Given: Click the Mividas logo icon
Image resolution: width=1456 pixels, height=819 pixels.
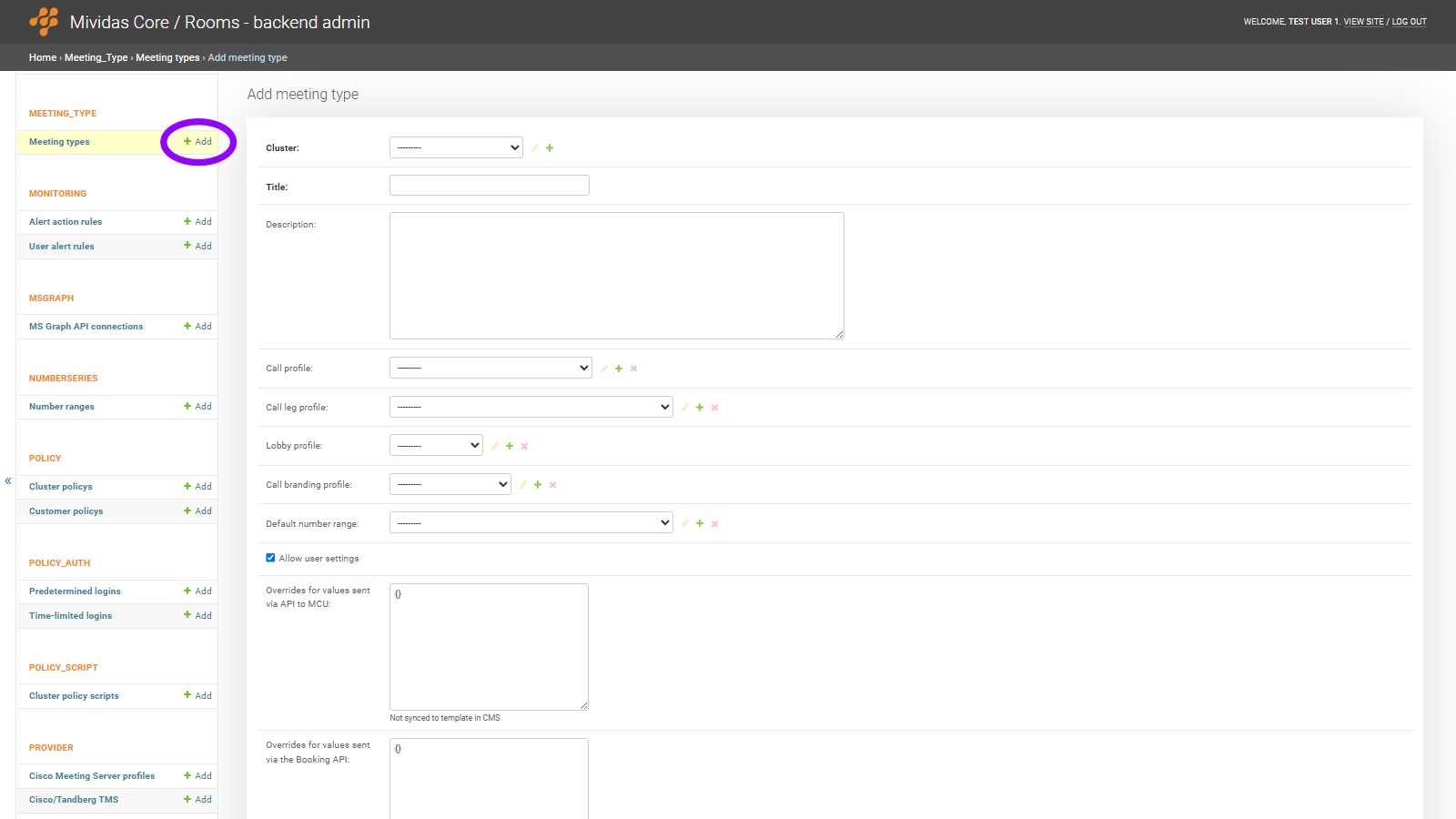Looking at the screenshot, I should click(x=44, y=22).
